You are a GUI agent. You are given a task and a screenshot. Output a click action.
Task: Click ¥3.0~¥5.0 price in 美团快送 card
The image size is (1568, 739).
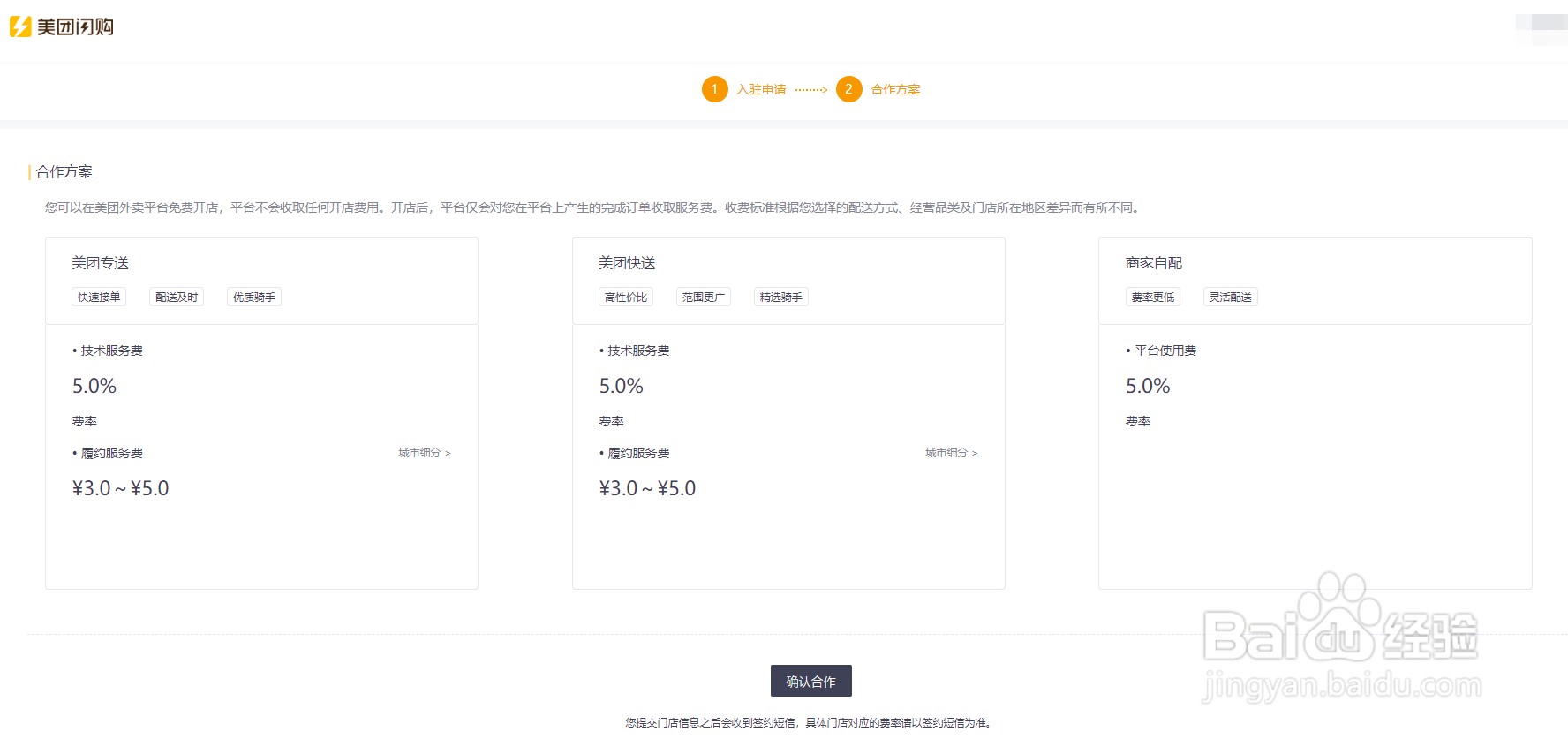tap(648, 488)
